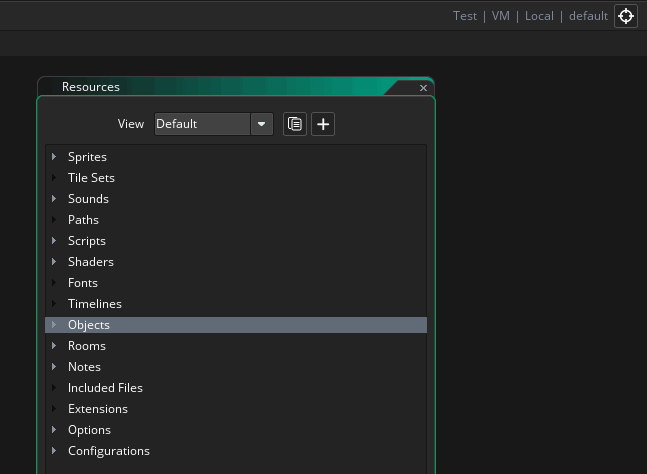Screen dimensions: 647x474
Task: Select the Shaders resource folder
Action: click(x=90, y=262)
